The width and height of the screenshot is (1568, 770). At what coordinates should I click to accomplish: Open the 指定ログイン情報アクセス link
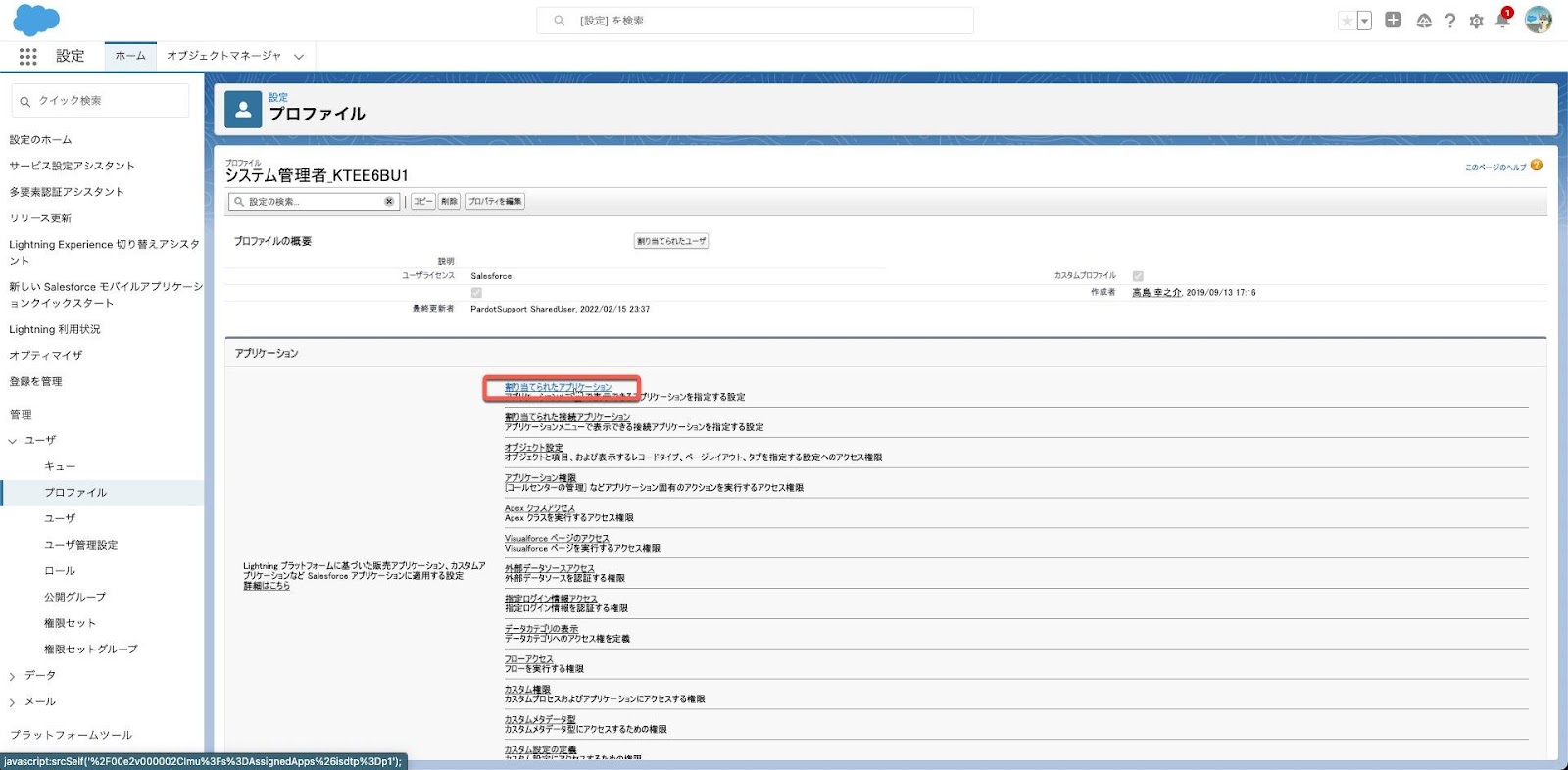(x=551, y=600)
